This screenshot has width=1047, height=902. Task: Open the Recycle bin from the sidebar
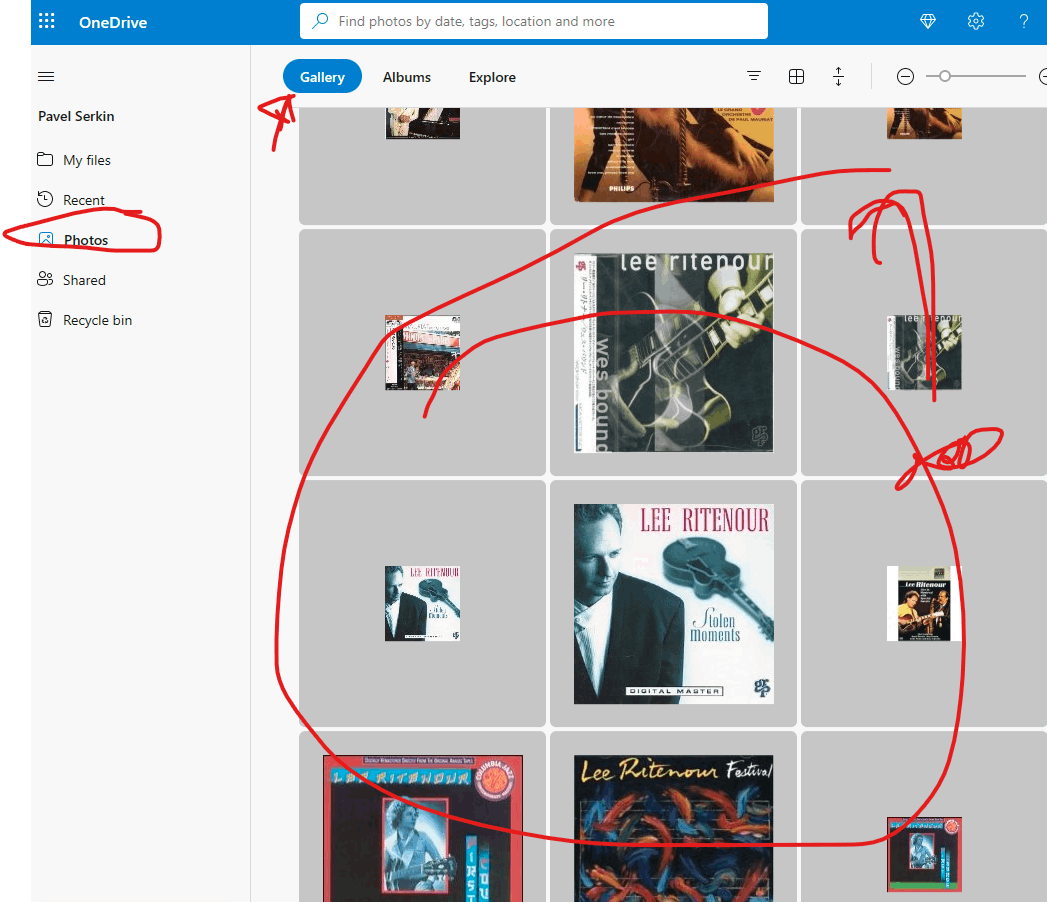96,319
